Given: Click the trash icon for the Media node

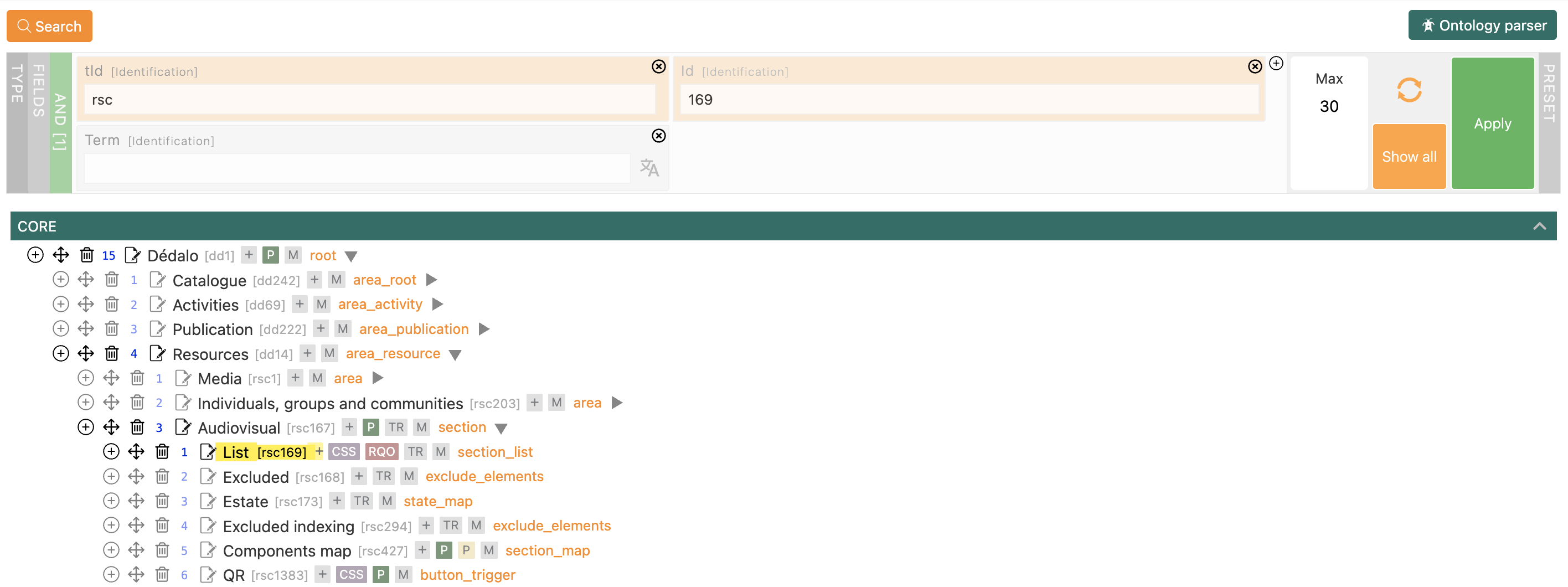Looking at the screenshot, I should point(136,378).
